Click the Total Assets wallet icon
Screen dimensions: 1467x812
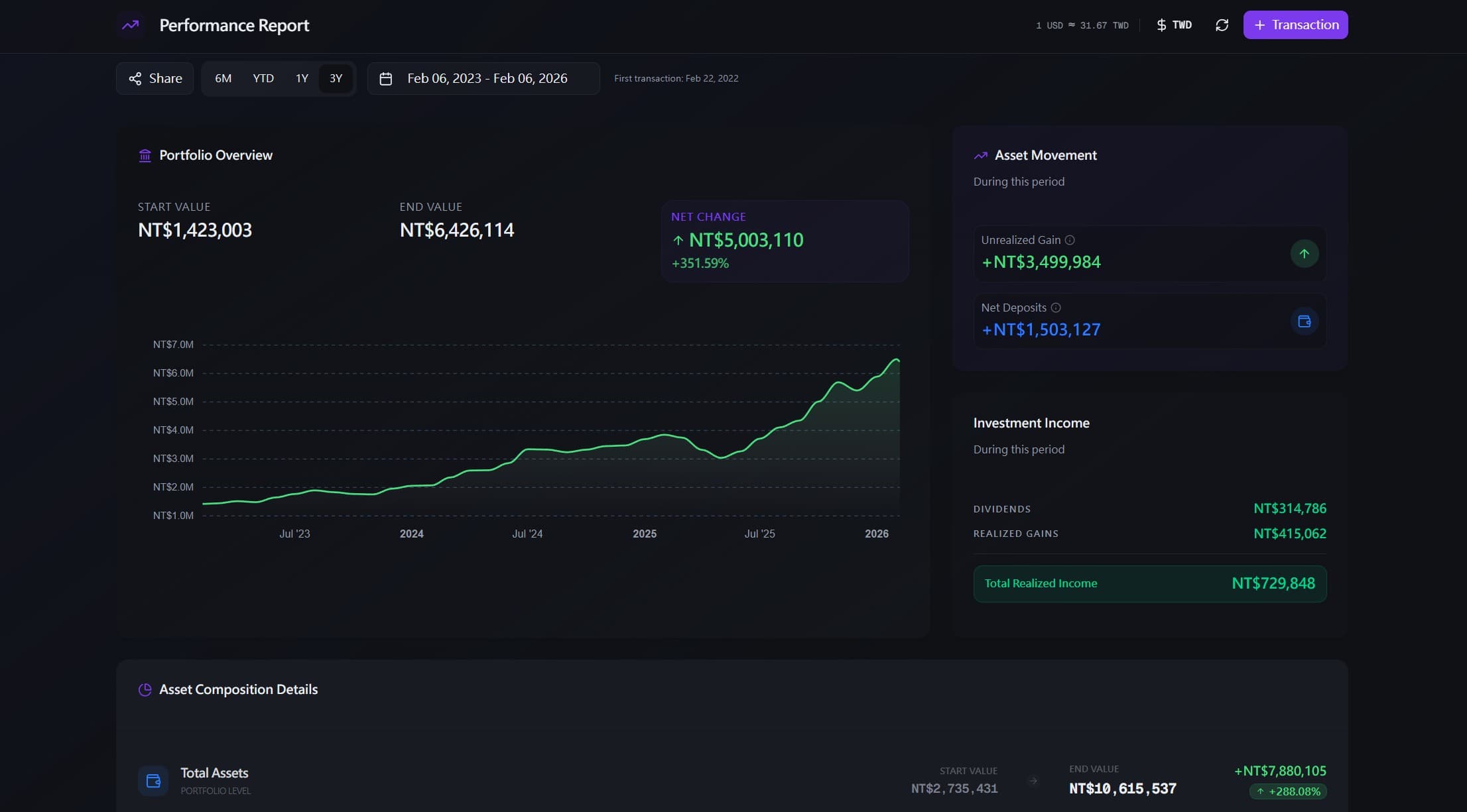153,781
